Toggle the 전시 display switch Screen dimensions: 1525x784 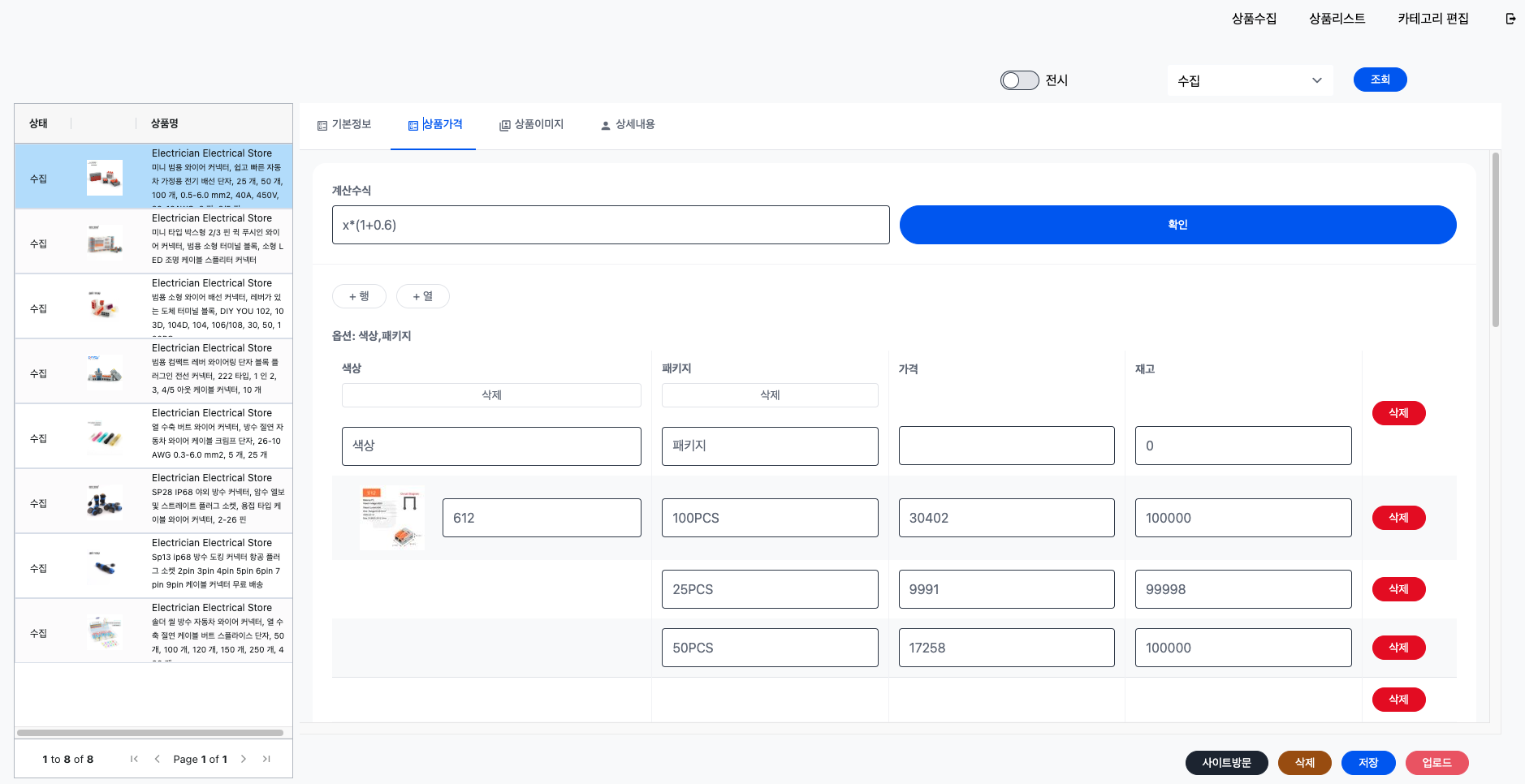pyautogui.click(x=1019, y=80)
